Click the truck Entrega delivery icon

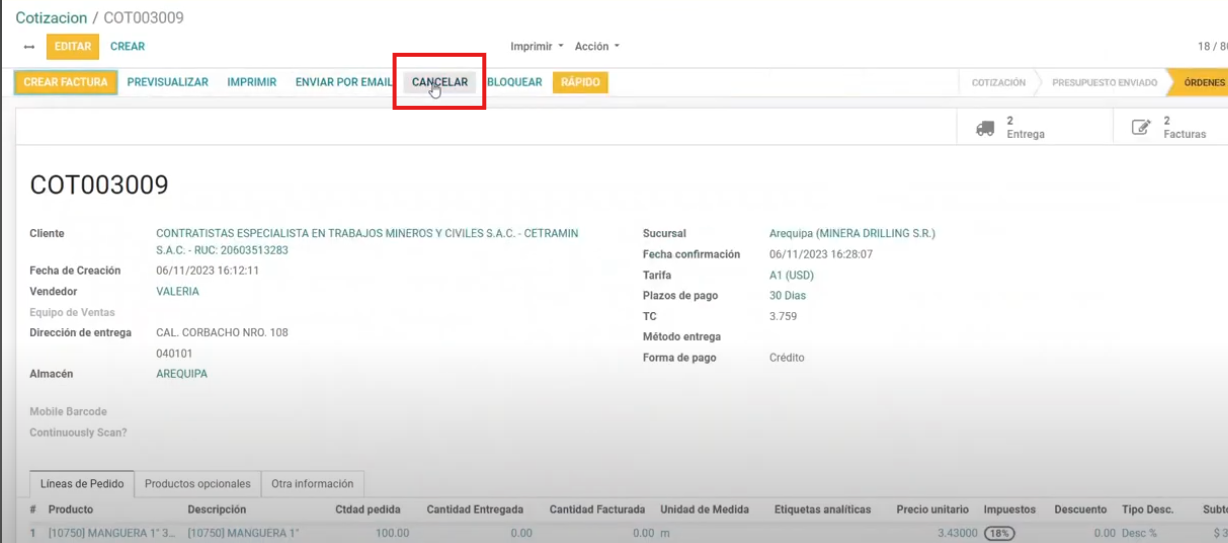click(x=985, y=127)
